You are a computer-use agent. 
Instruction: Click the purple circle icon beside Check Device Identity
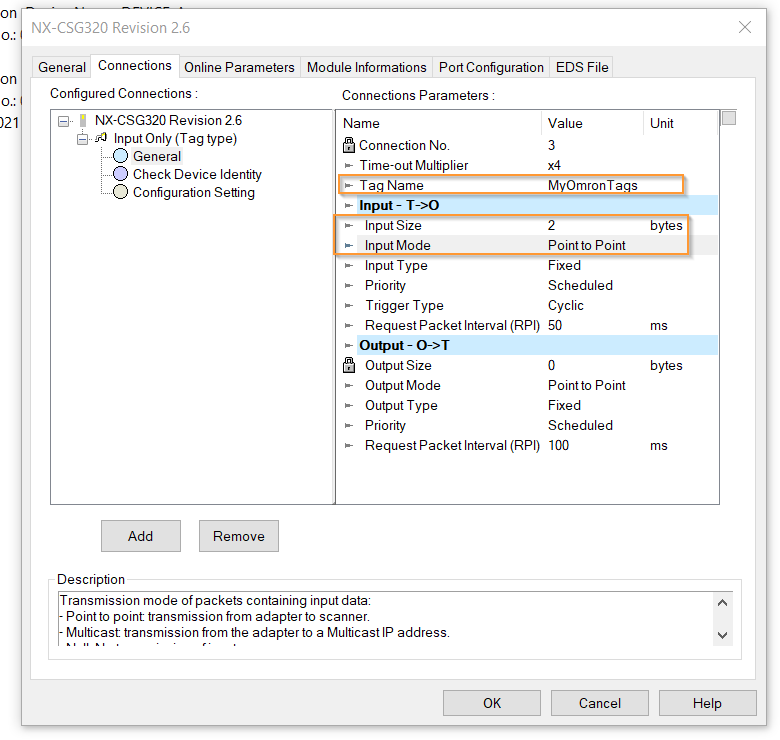tap(120, 174)
